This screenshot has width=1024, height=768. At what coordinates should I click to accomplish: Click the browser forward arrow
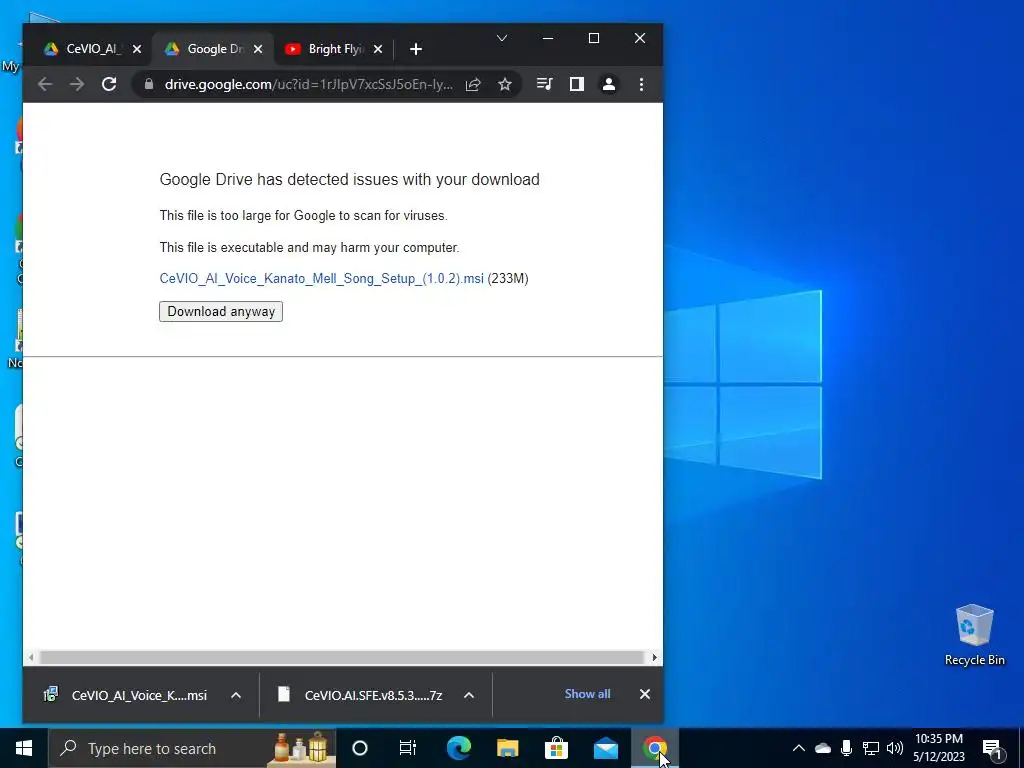coord(77,84)
